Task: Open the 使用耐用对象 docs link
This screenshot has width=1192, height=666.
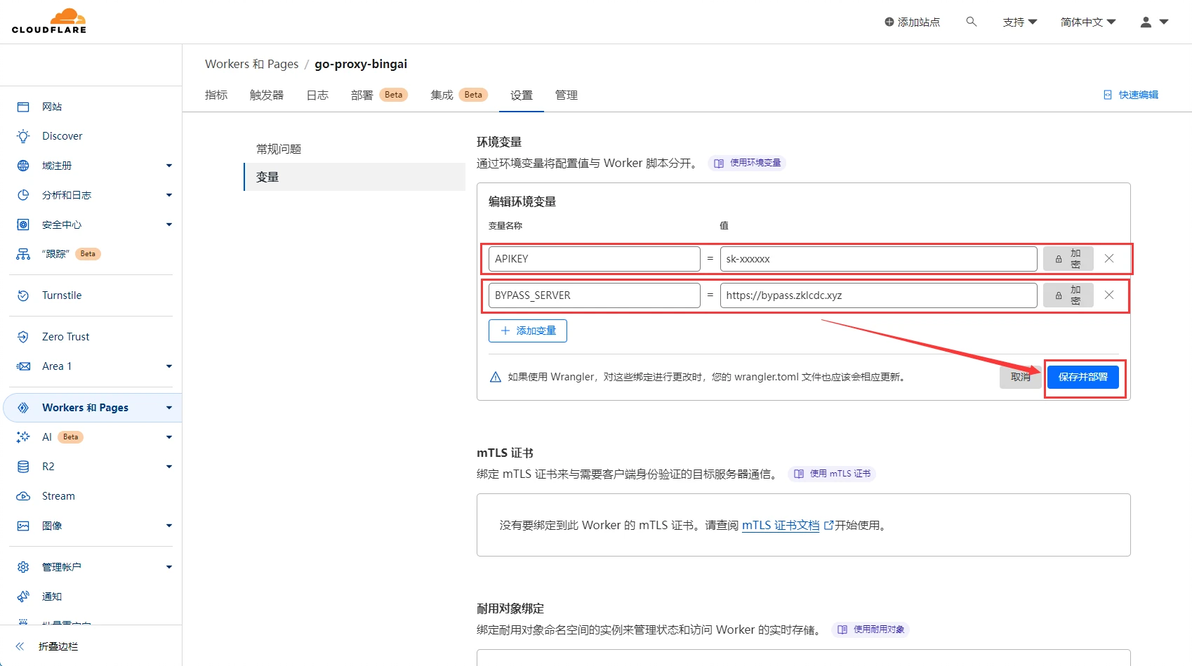Action: coord(871,630)
